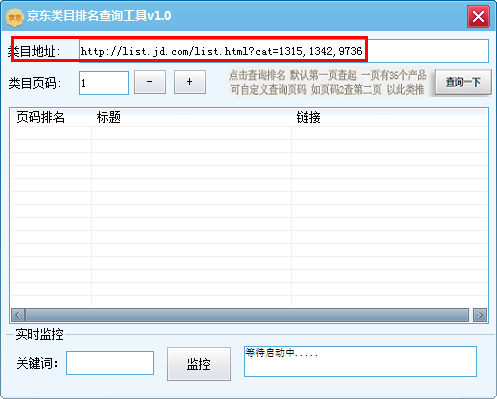Click the 监控 monitor button
This screenshot has height=399, width=497.
[x=199, y=364]
